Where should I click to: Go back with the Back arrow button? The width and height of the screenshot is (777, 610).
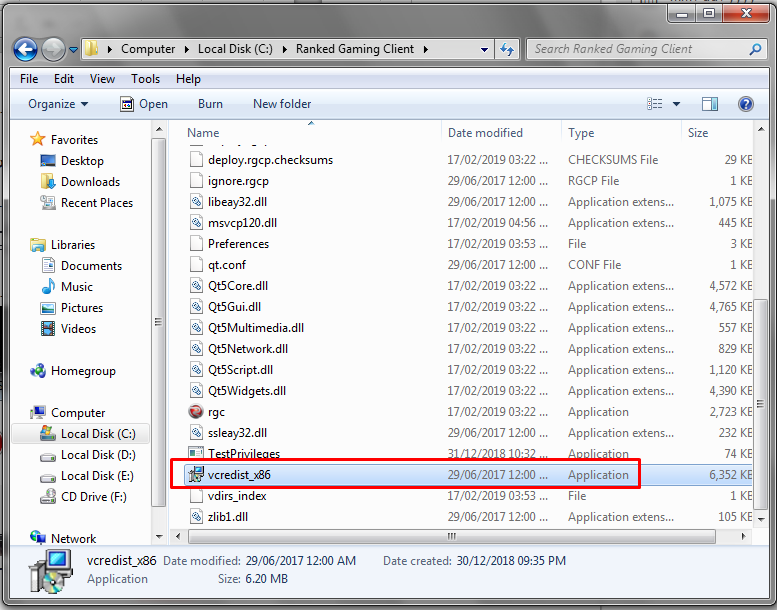pos(25,49)
